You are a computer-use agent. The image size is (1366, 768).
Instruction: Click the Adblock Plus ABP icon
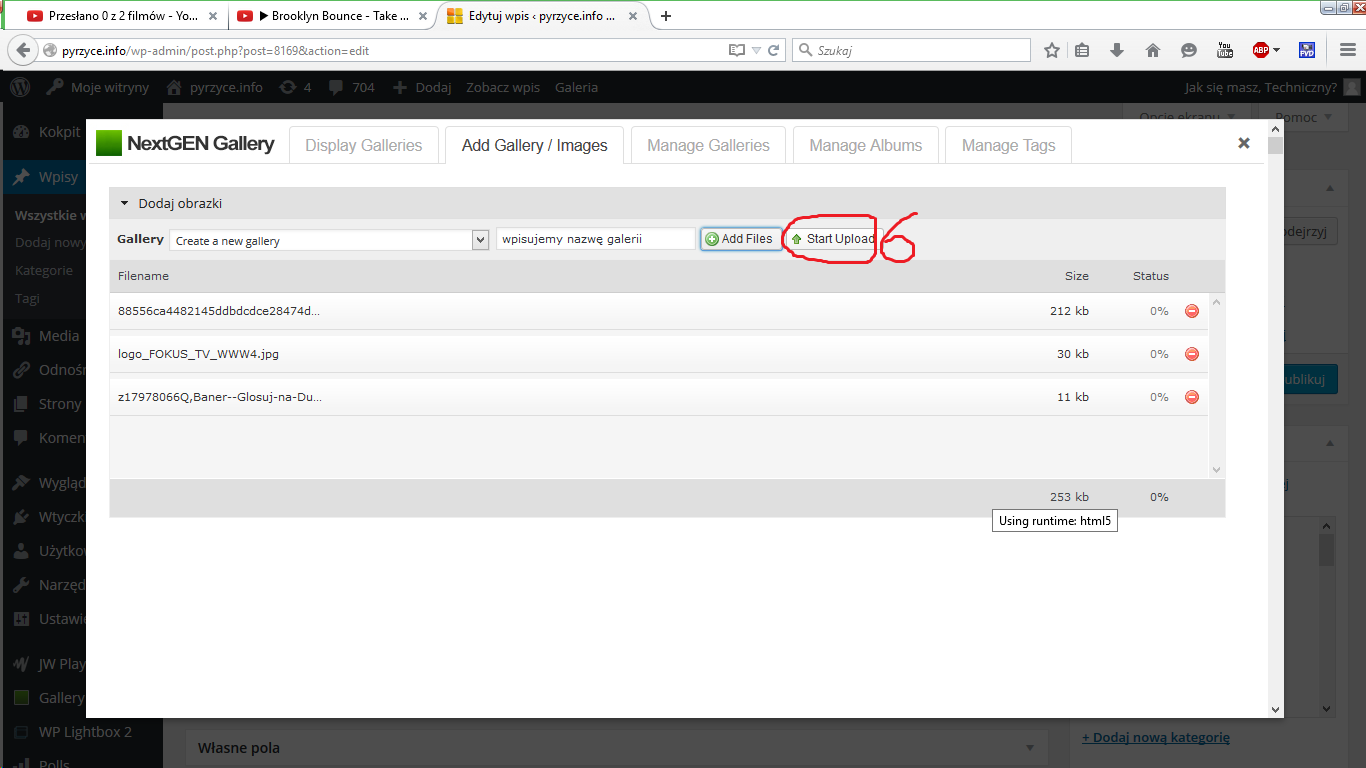tap(1261, 50)
